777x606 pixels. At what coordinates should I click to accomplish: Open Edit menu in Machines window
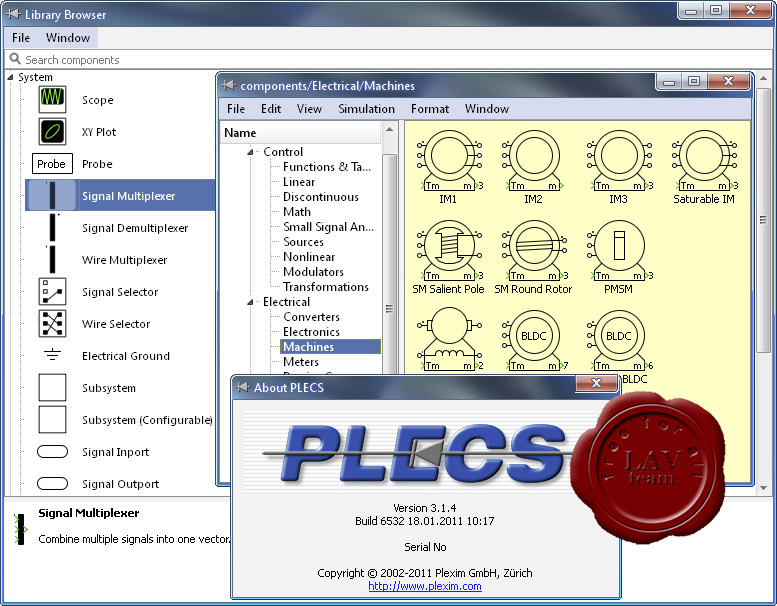[x=271, y=109]
